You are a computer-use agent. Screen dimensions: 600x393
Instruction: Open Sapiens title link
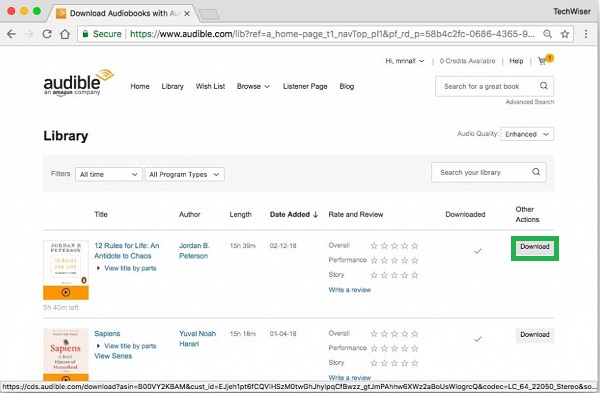point(107,334)
